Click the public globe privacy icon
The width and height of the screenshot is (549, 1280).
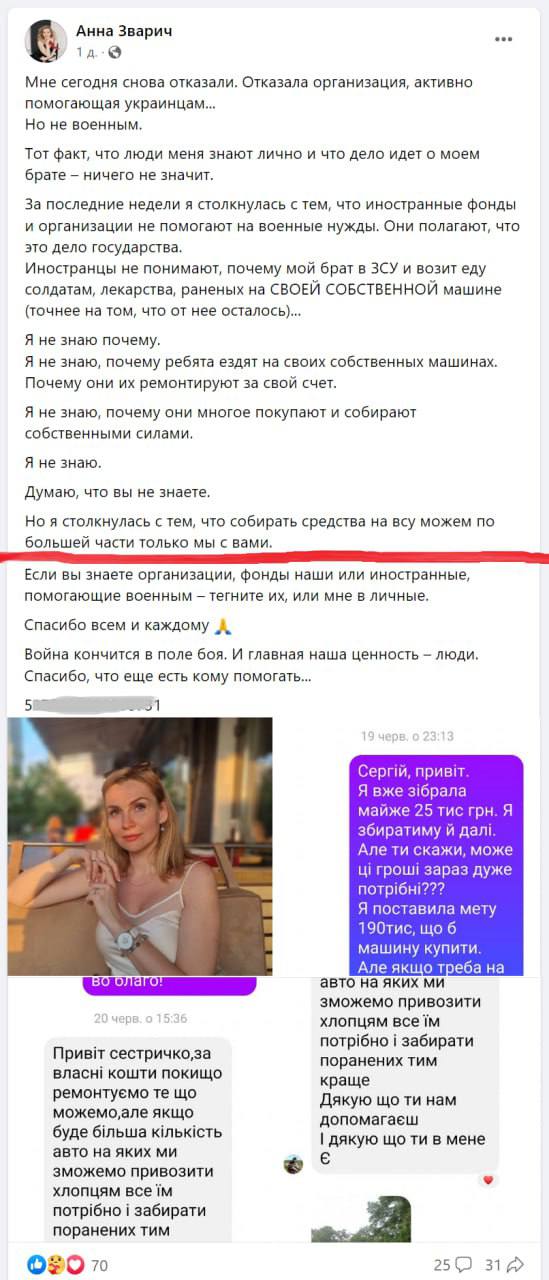(x=114, y=52)
